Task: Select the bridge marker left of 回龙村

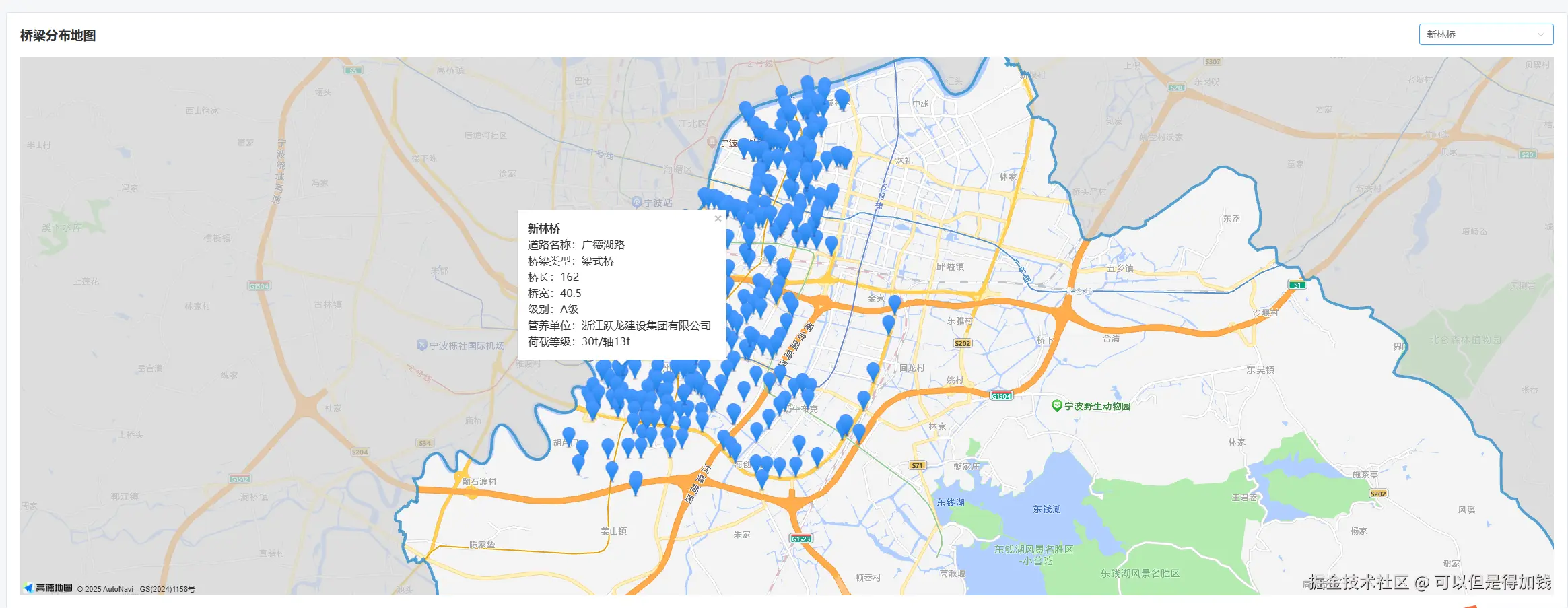Action: (x=873, y=371)
